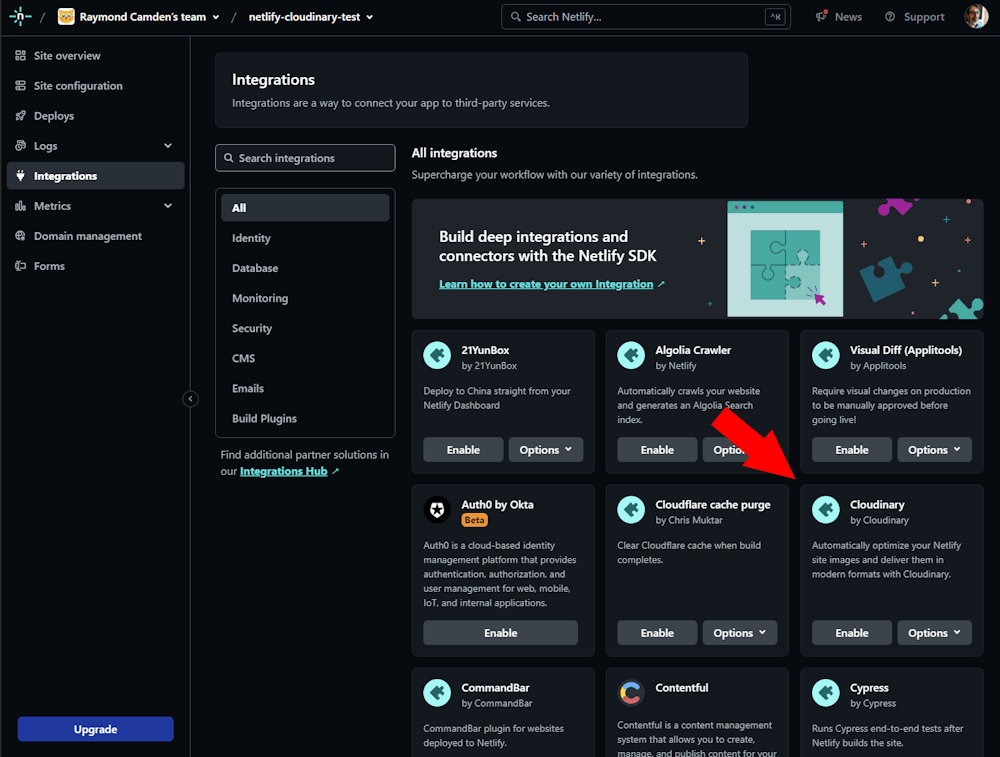
Task: Select the Deploys icon in the sidebar
Action: pyautogui.click(x=20, y=115)
